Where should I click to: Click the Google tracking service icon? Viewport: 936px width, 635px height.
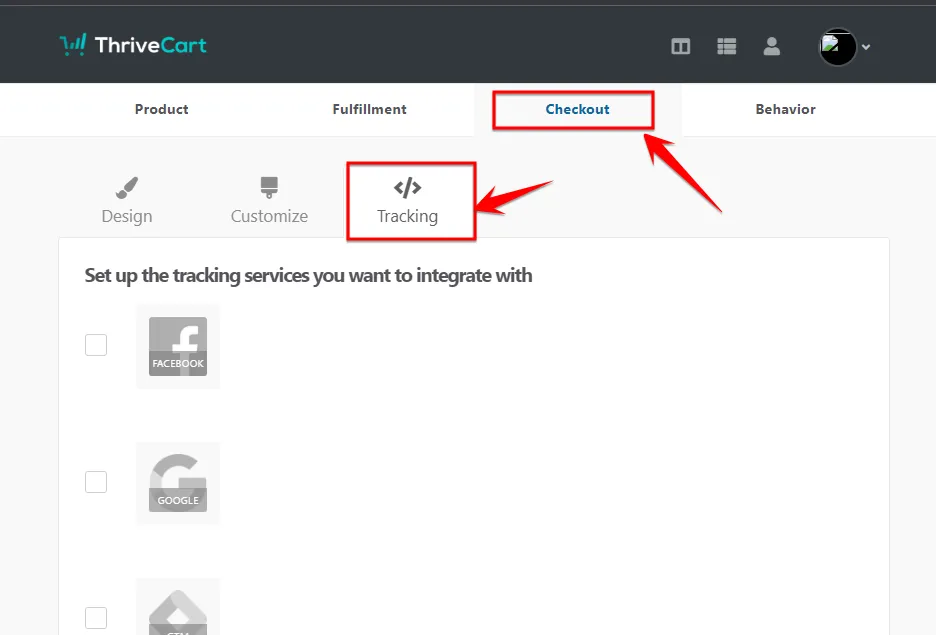[178, 483]
